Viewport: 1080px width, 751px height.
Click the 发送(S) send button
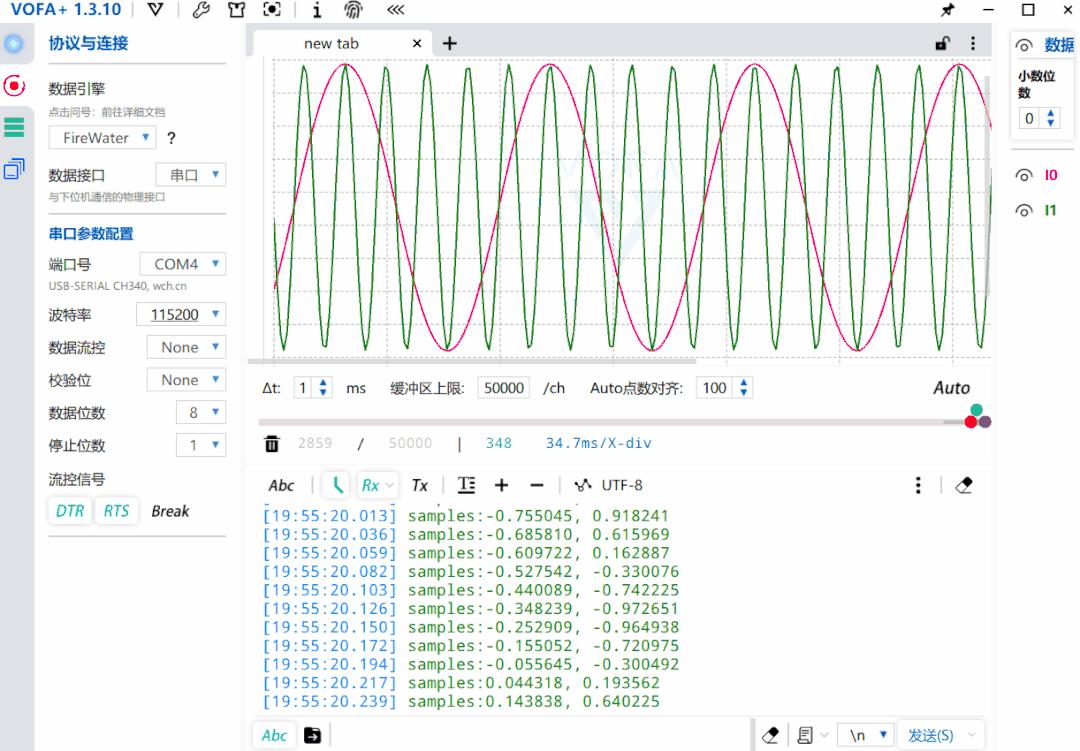coord(930,735)
